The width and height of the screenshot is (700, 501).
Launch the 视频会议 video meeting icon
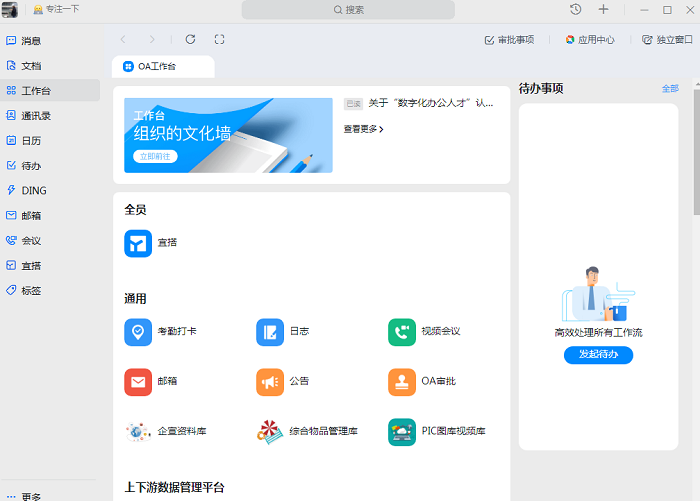point(402,332)
